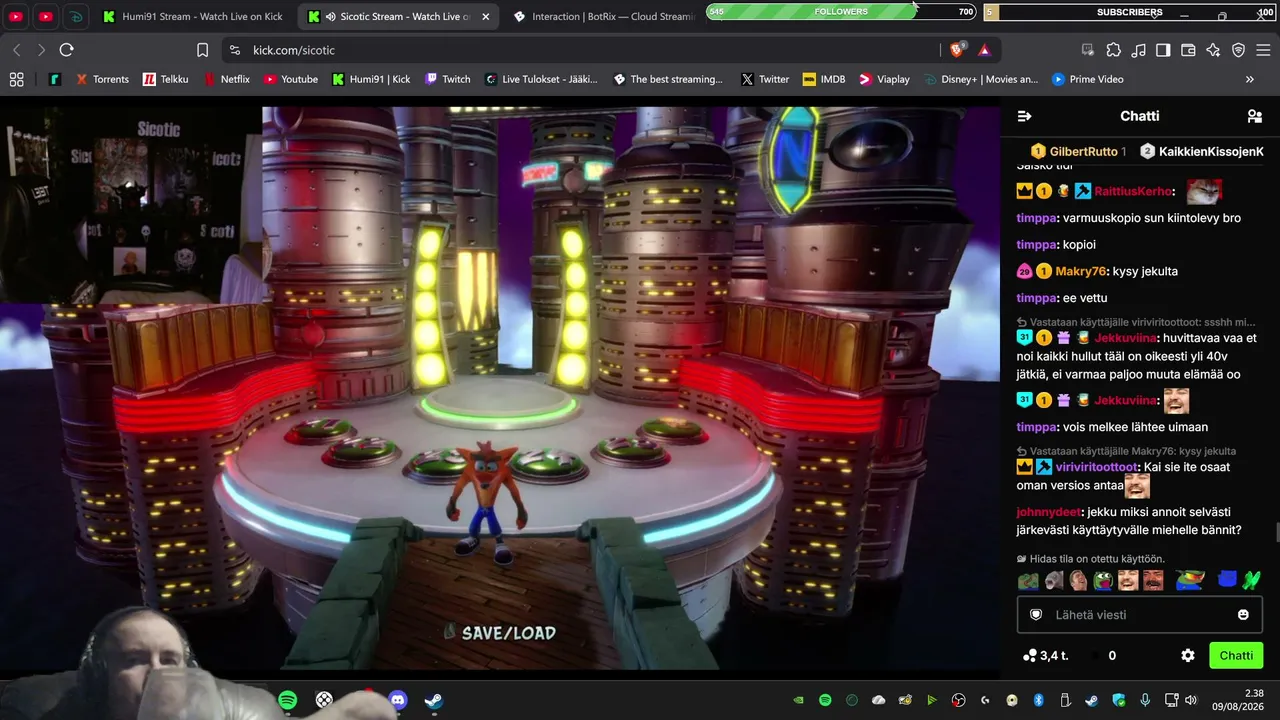Collapse the chat panel with arrow icon
1280x720 pixels.
tap(1024, 116)
